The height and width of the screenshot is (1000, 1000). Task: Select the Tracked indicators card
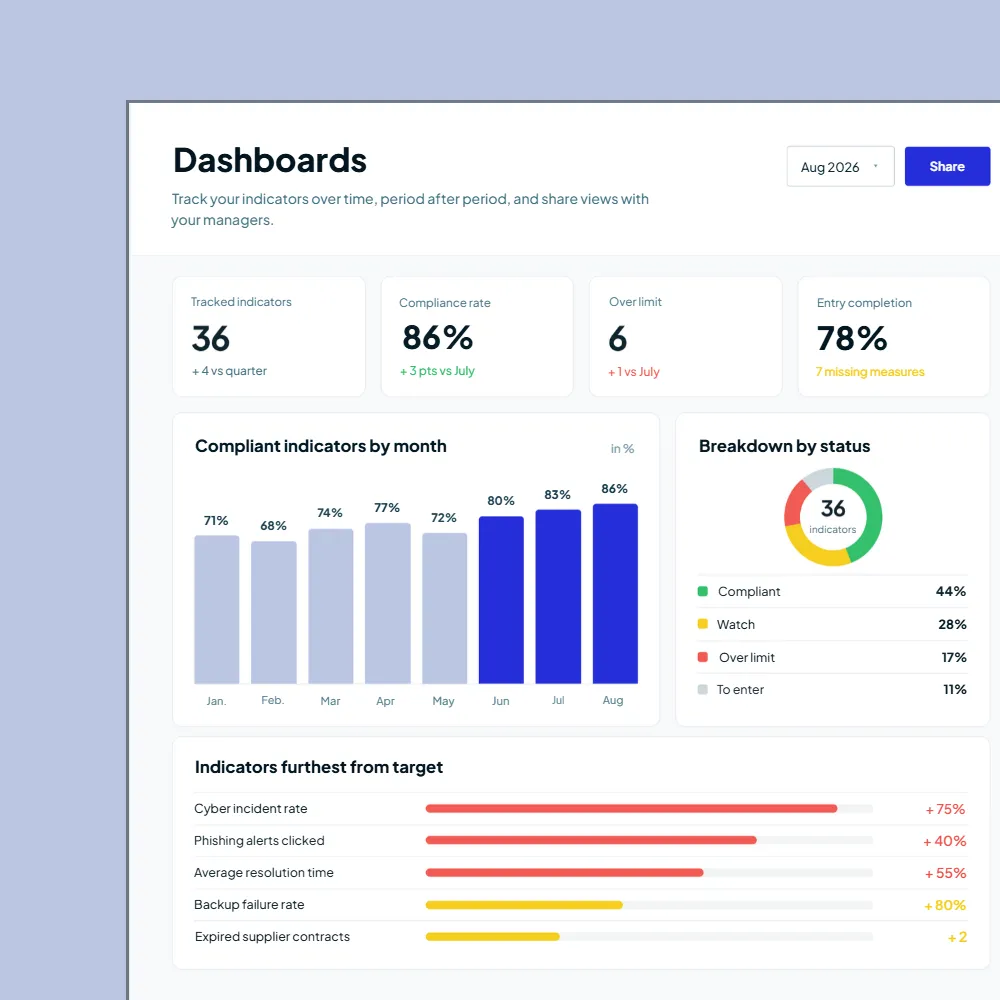point(268,336)
